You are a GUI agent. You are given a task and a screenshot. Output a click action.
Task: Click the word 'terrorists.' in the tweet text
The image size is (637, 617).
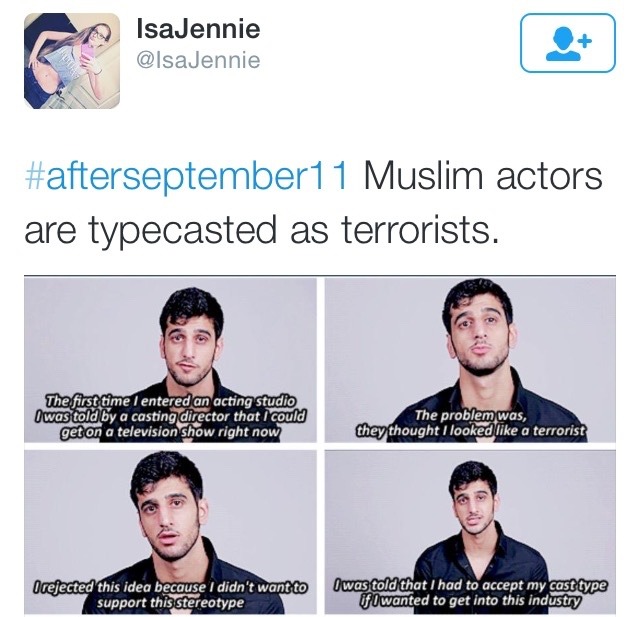coord(420,229)
